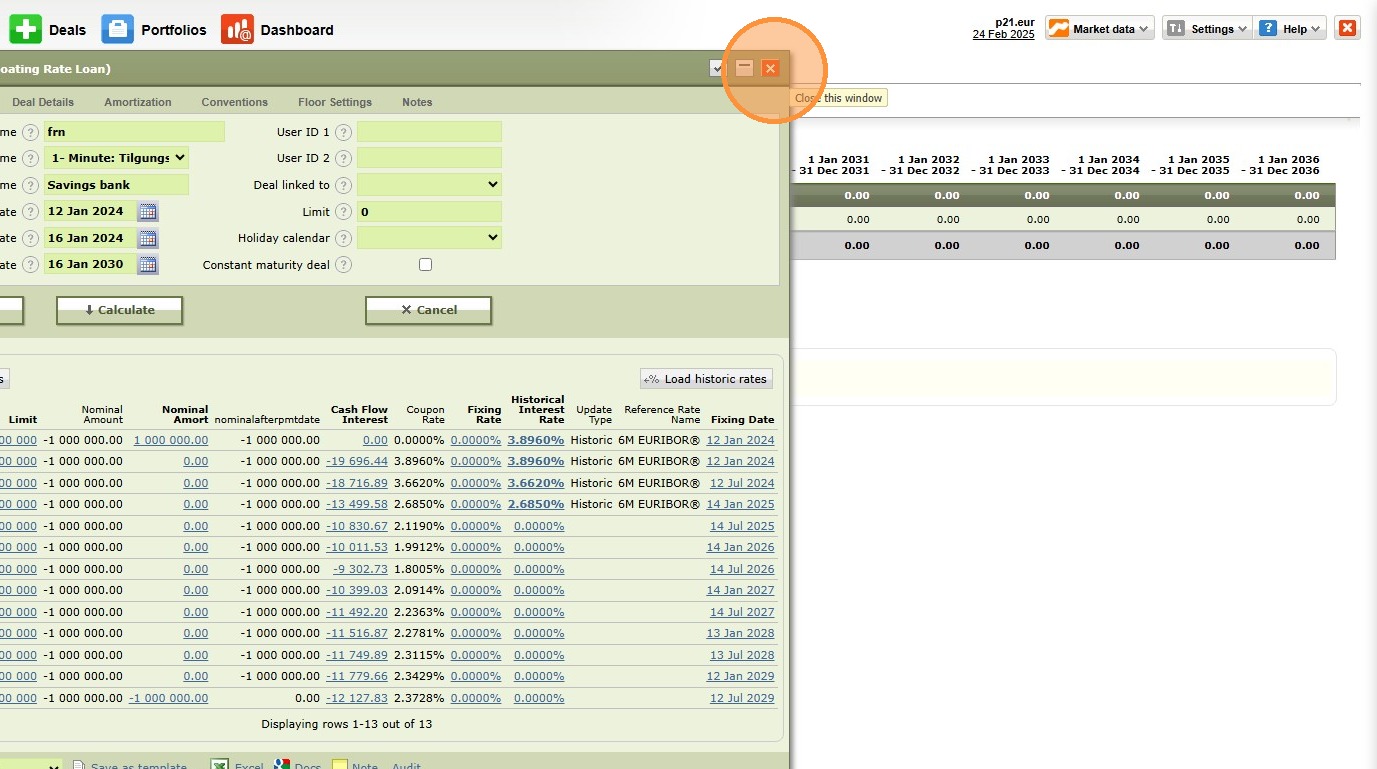Click the help icon next to Limit
This screenshot has width=1377, height=769.
343,212
